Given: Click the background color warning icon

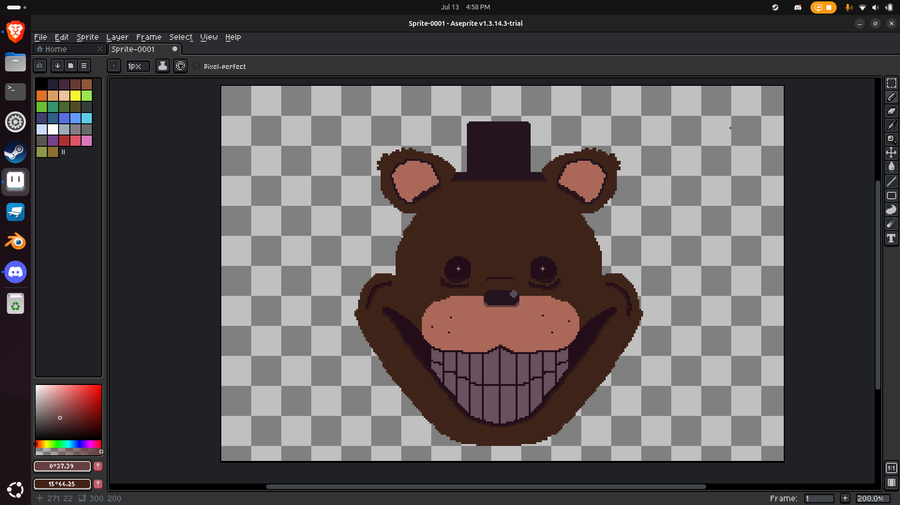Looking at the screenshot, I should 98,484.
